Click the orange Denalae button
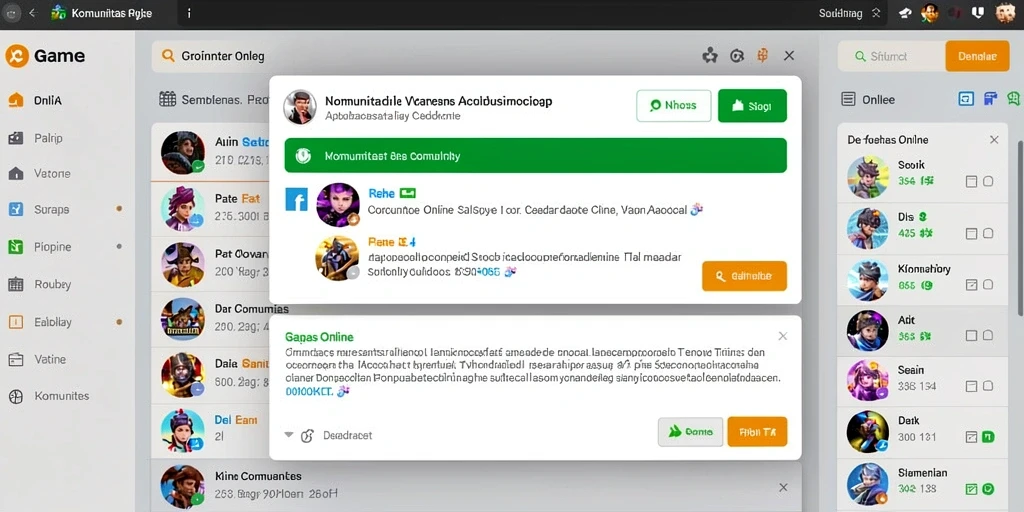1024x512 pixels. click(x=977, y=57)
